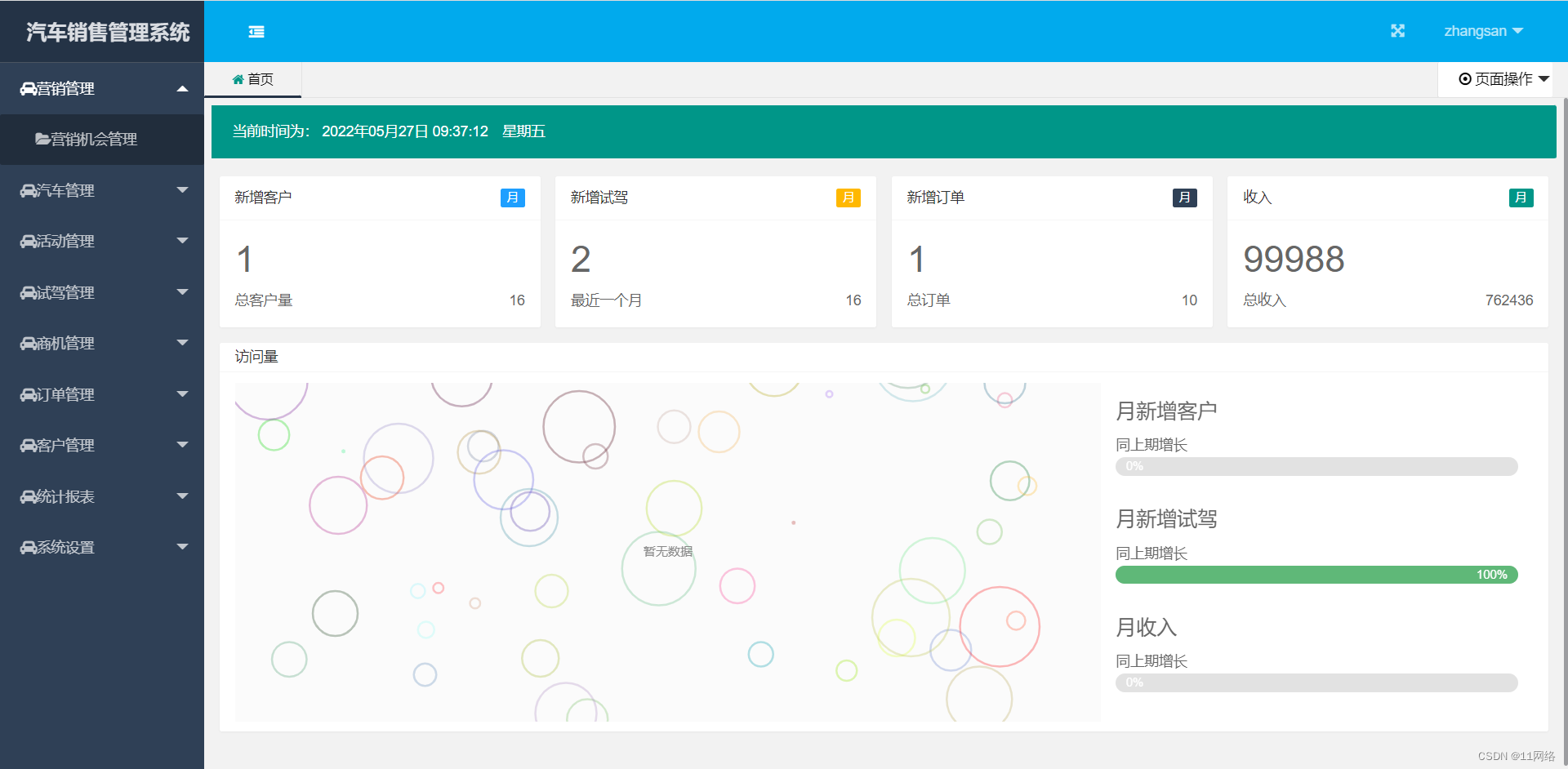Click the 总订单 label
Screen dimensions: 1568x769
(x=929, y=300)
